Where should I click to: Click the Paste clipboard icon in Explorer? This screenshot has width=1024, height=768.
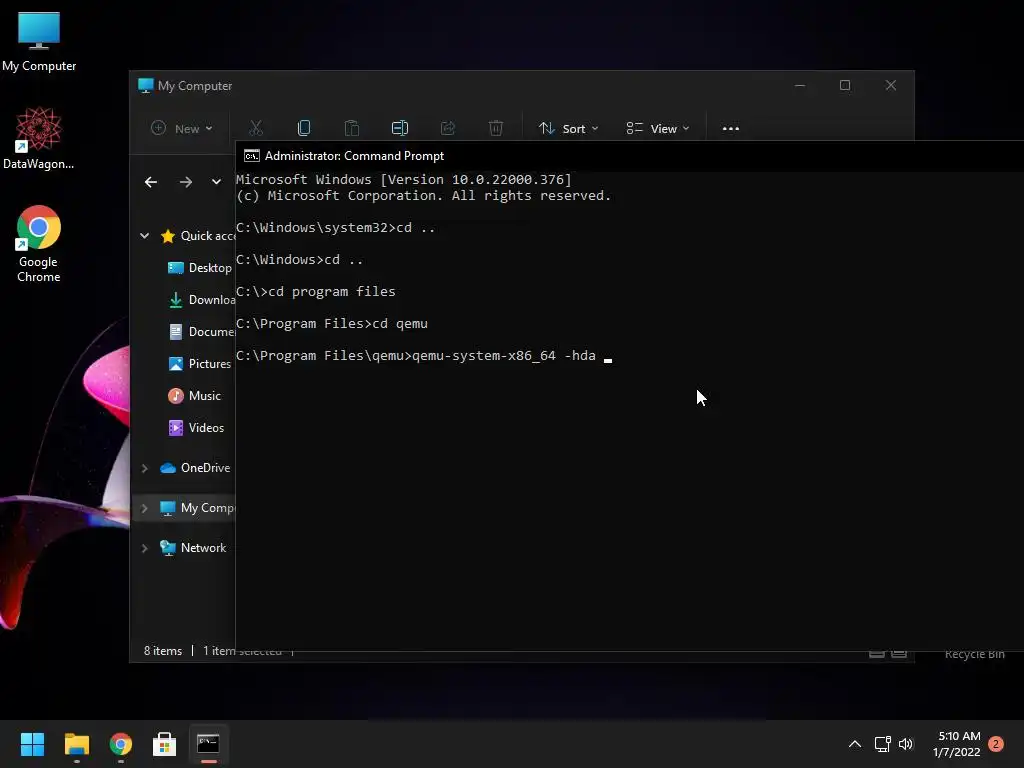click(x=352, y=128)
